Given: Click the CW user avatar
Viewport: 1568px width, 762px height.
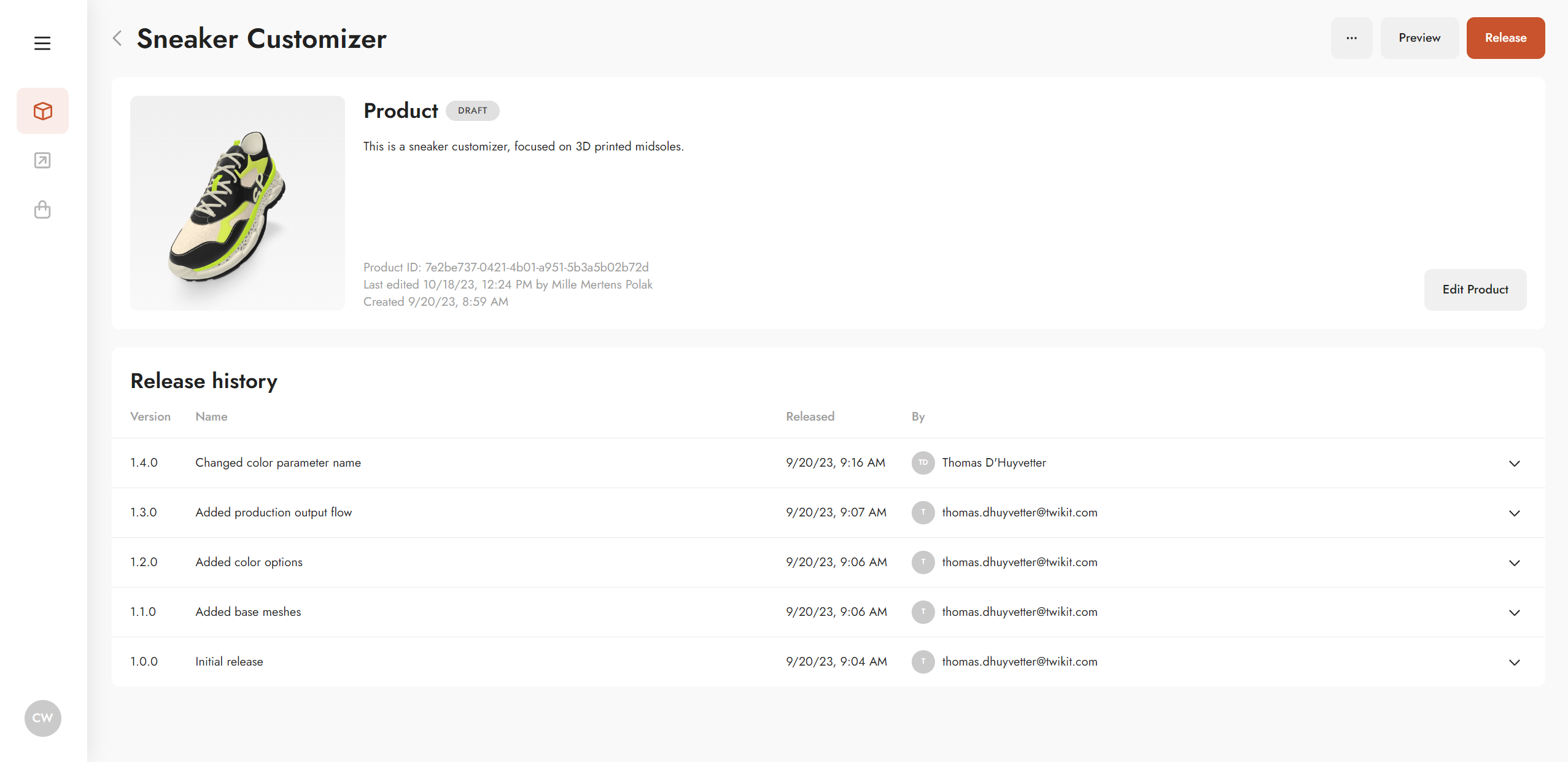Looking at the screenshot, I should tap(42, 718).
